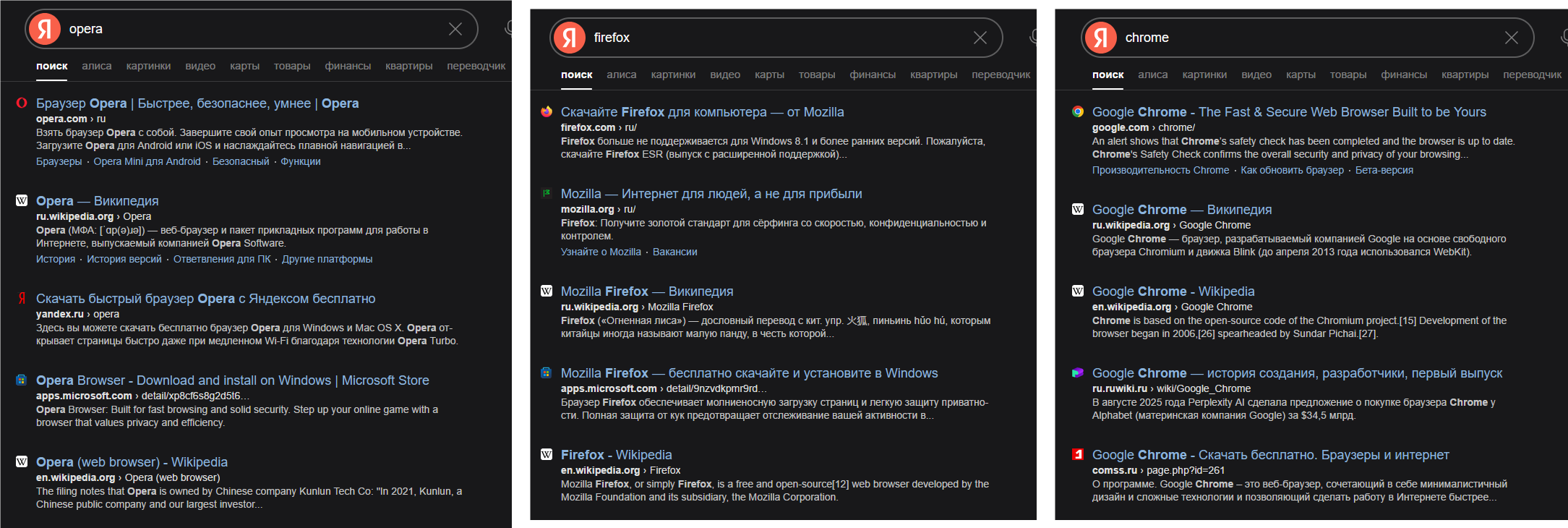The height and width of the screenshot is (528, 1568).
Task: Open the 'Google Chrome - Wikipedia' result
Action: pyautogui.click(x=1173, y=291)
